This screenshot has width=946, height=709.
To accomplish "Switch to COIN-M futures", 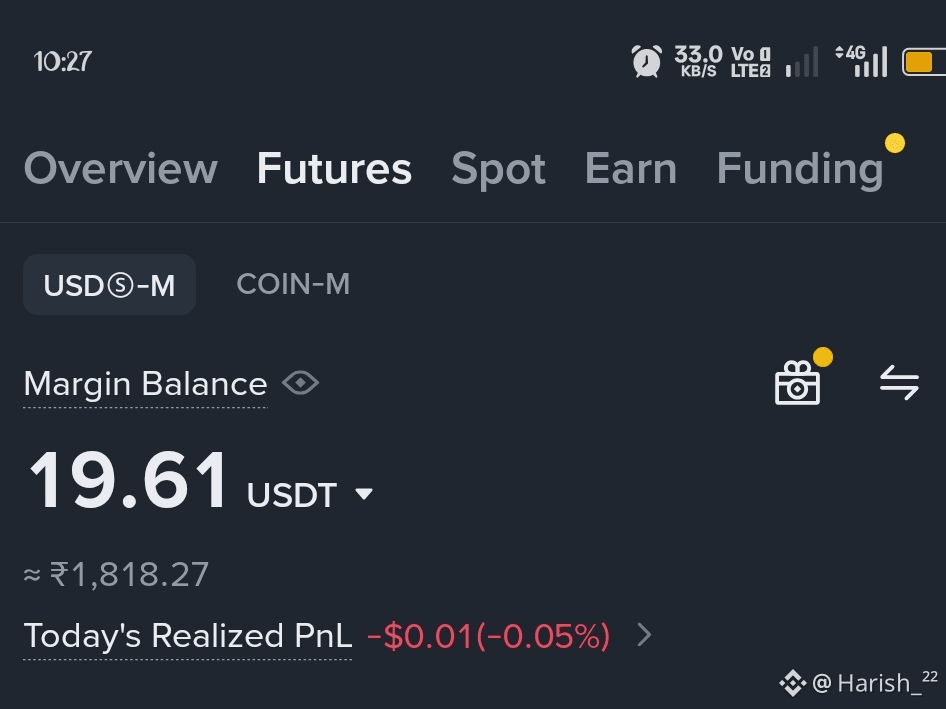I will (293, 284).
